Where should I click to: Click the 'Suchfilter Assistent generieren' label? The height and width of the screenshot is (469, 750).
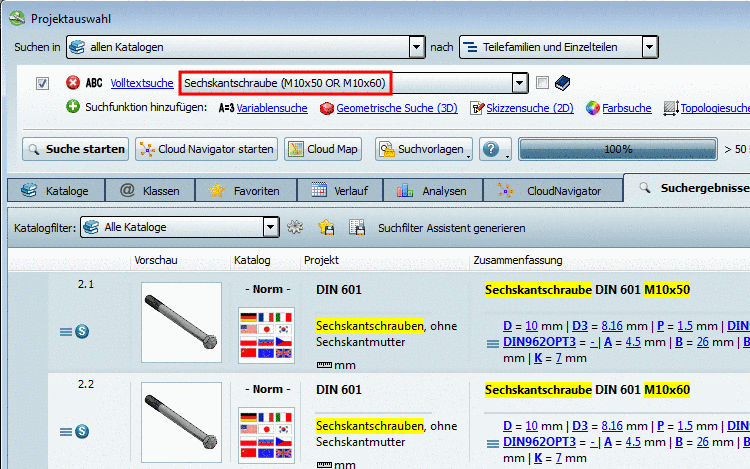click(452, 228)
